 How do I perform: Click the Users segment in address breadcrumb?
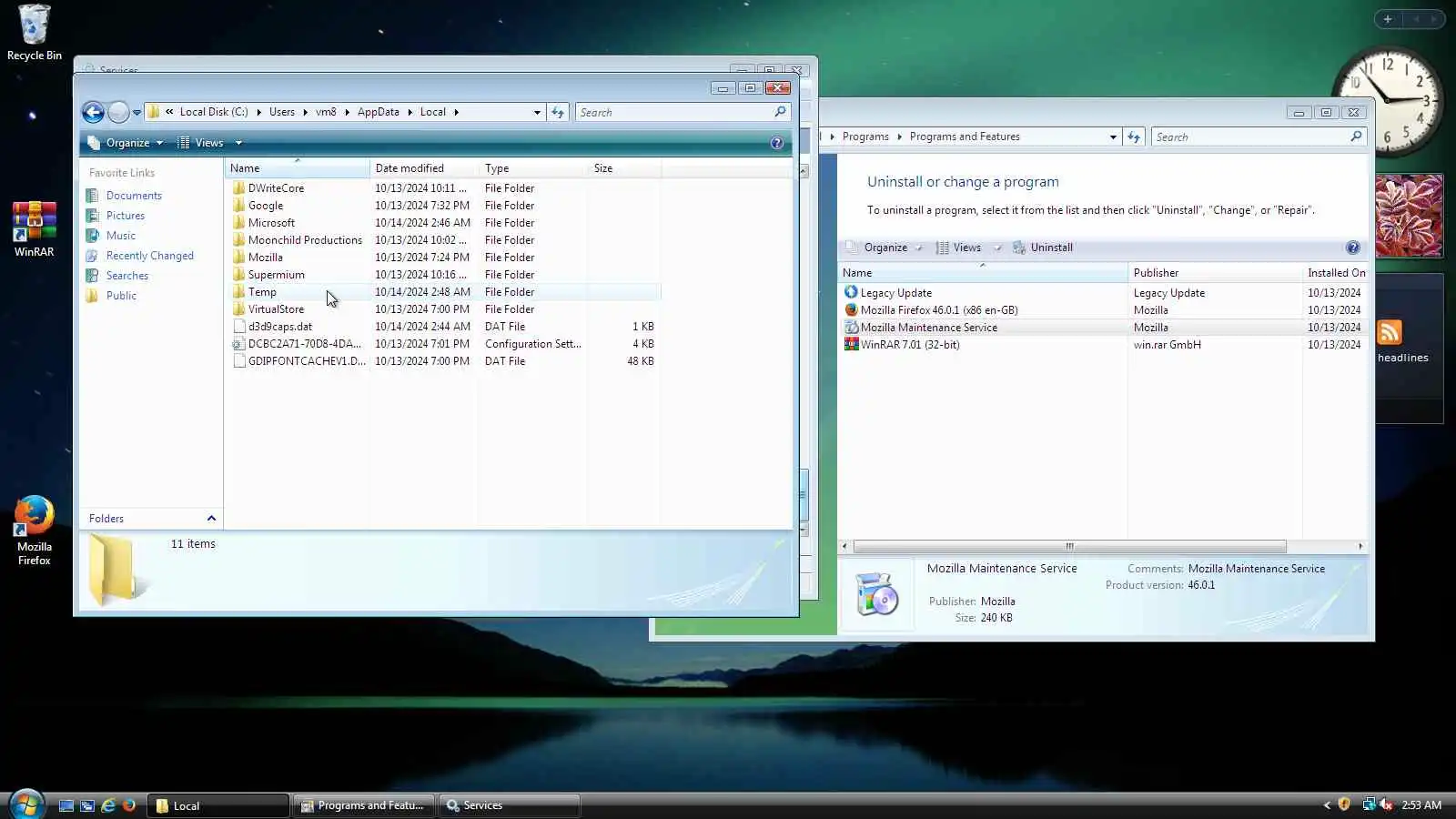pyautogui.click(x=281, y=112)
